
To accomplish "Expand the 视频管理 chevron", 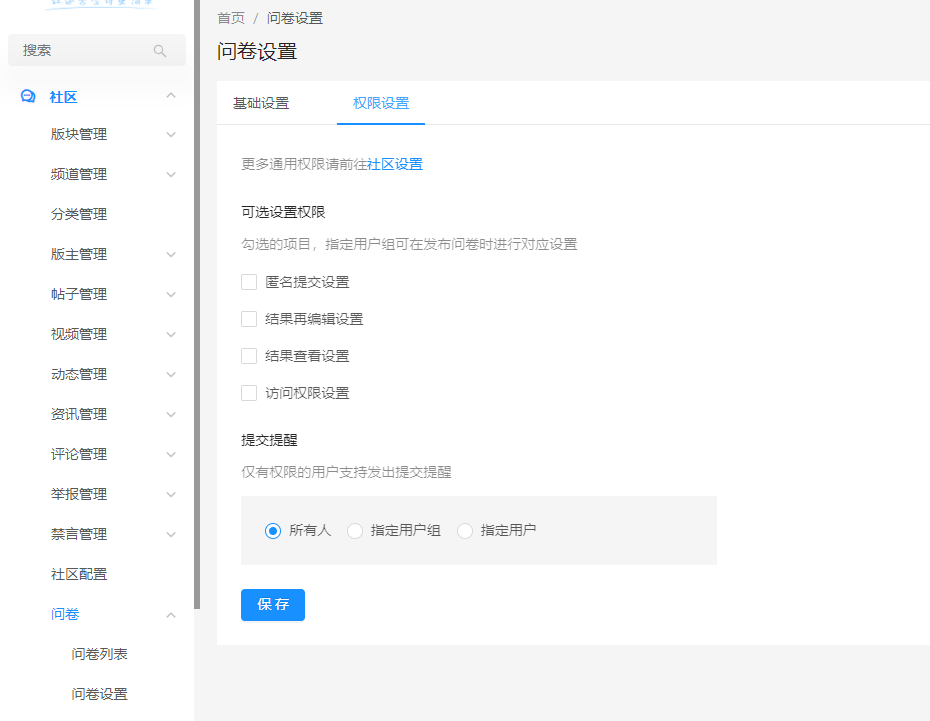I will [x=171, y=334].
